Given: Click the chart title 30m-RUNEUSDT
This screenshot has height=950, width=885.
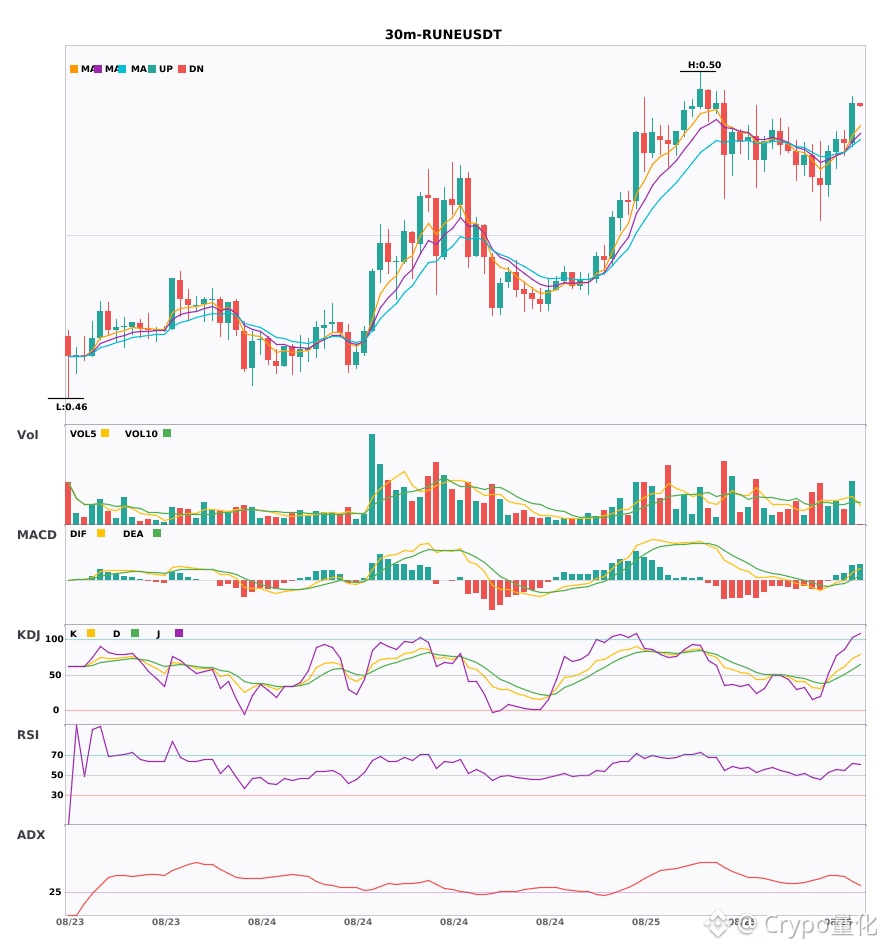Looking at the screenshot, I should pyautogui.click(x=443, y=35).
